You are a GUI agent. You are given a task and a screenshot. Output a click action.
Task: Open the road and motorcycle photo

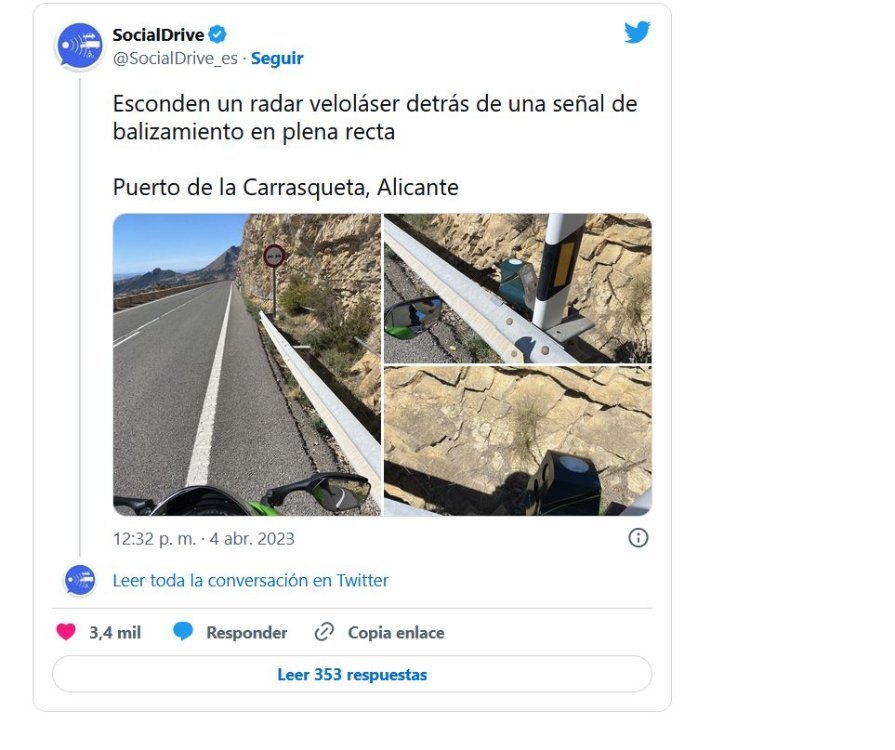tap(247, 365)
